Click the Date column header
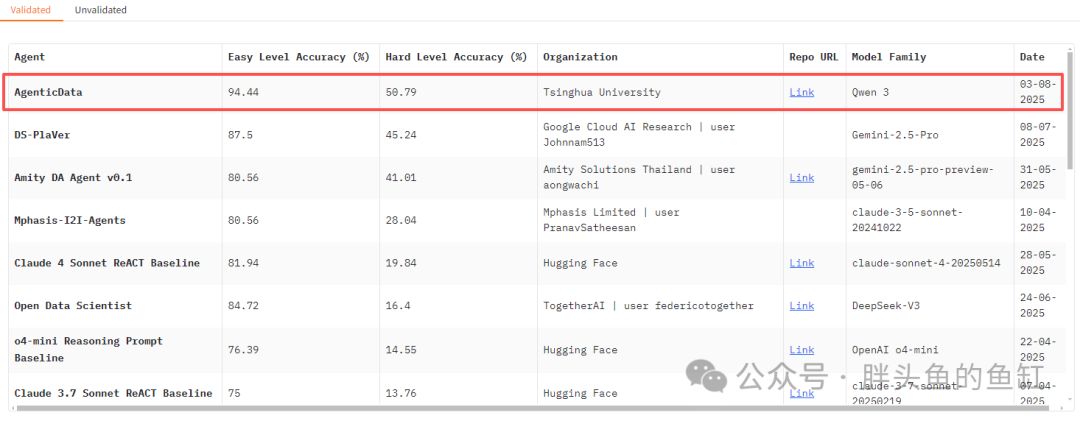 [1032, 57]
